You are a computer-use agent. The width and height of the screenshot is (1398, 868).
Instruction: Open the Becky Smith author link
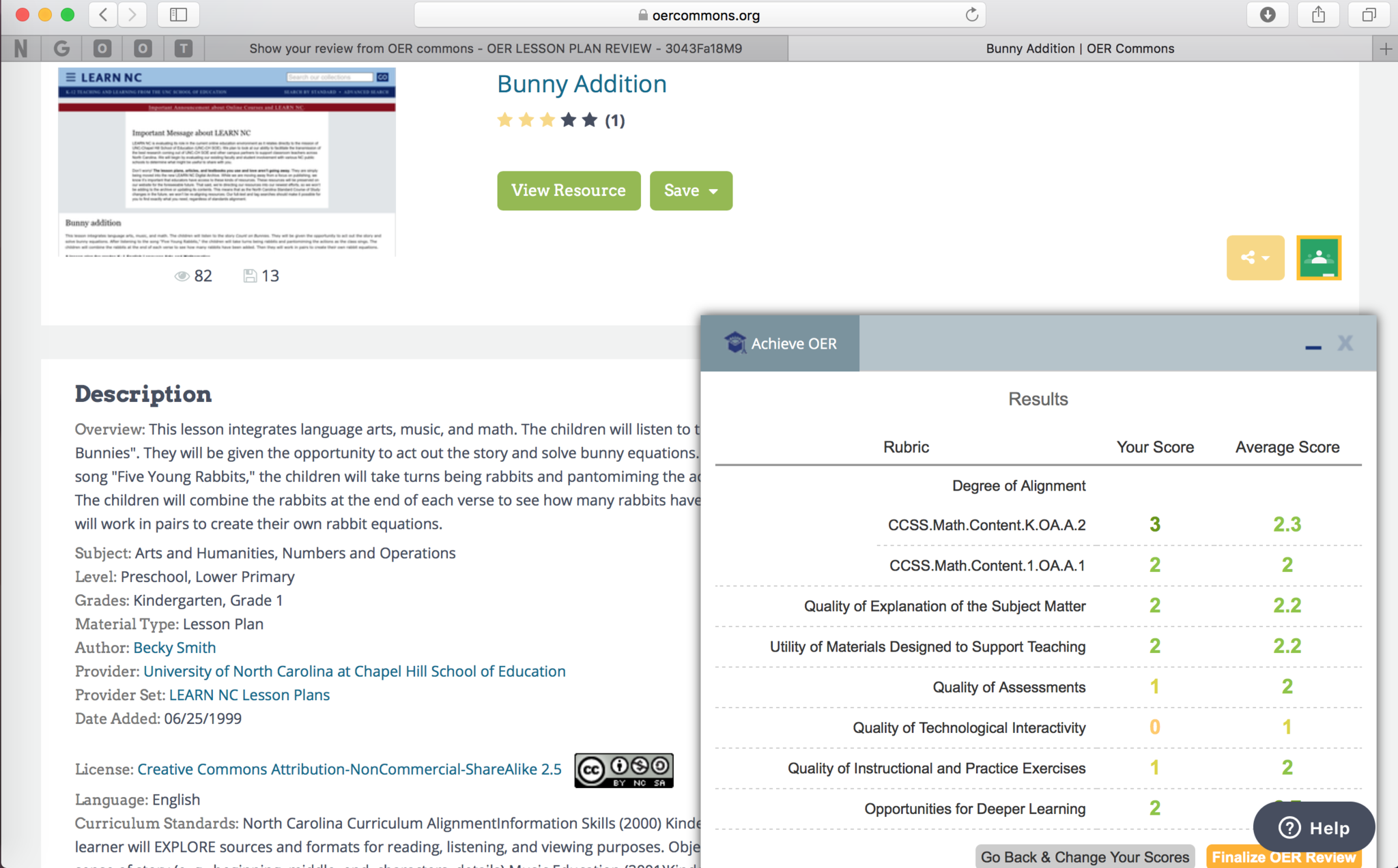click(174, 648)
